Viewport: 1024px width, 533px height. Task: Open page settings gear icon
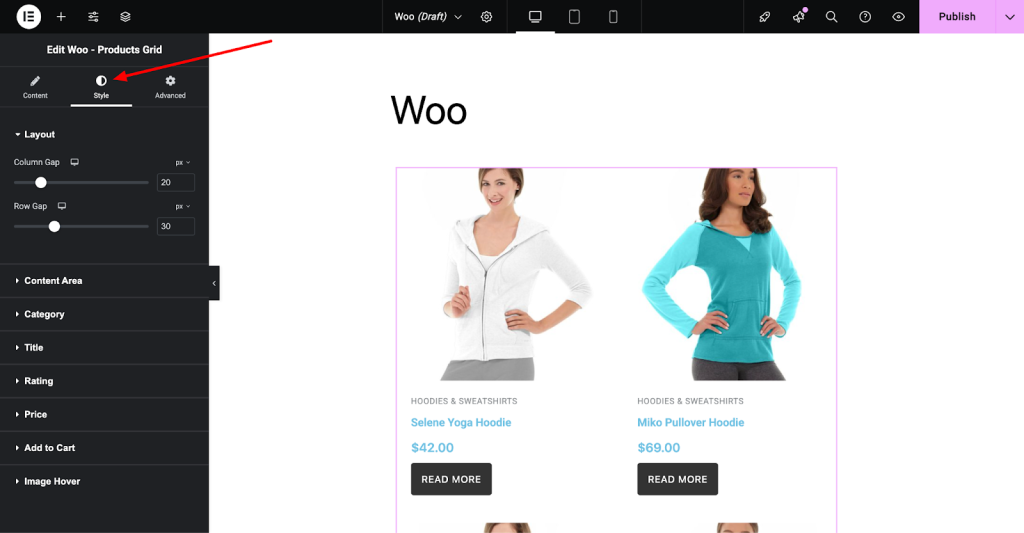click(x=487, y=17)
